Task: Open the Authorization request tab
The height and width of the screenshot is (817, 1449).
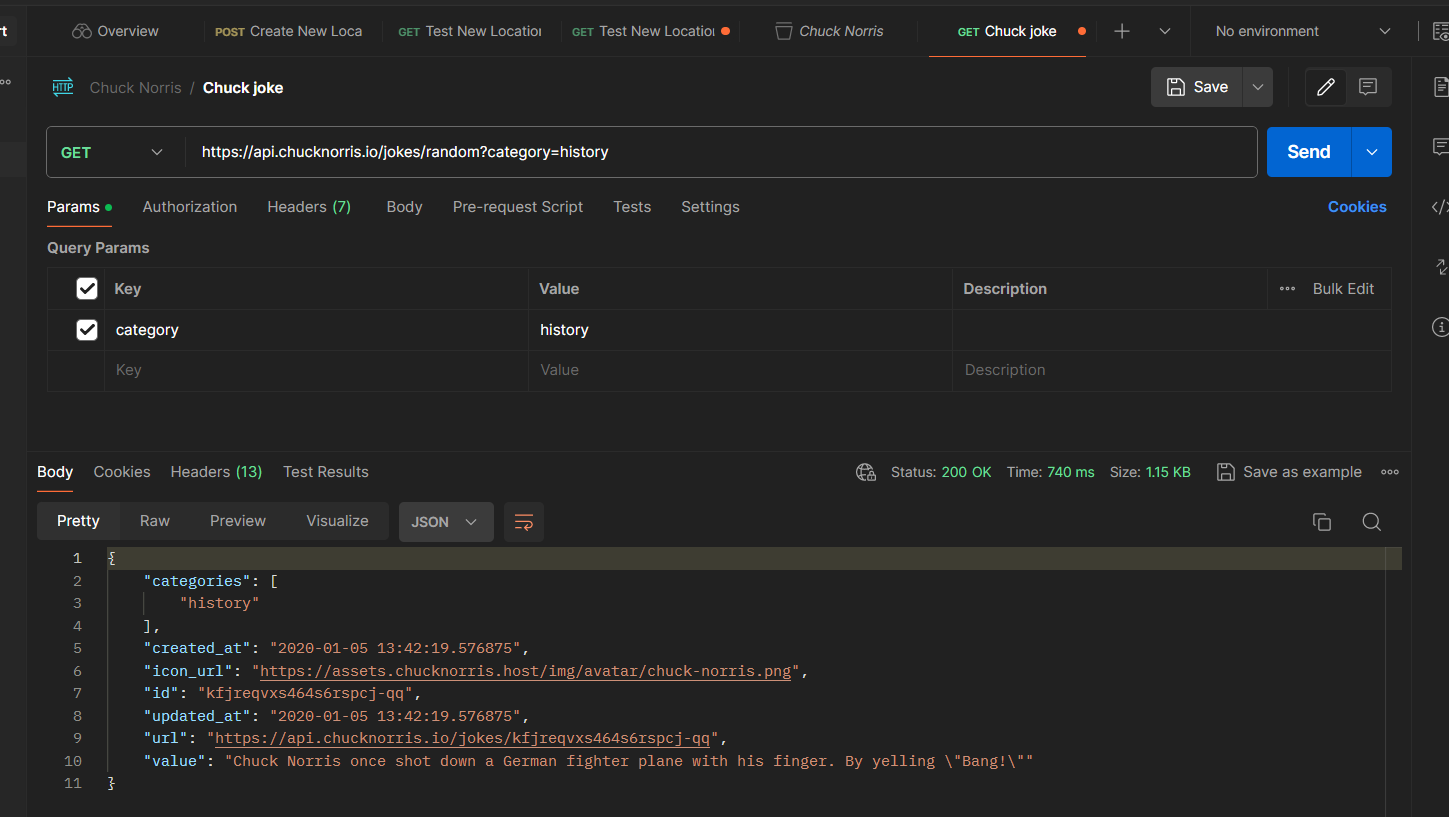Action: click(x=190, y=207)
